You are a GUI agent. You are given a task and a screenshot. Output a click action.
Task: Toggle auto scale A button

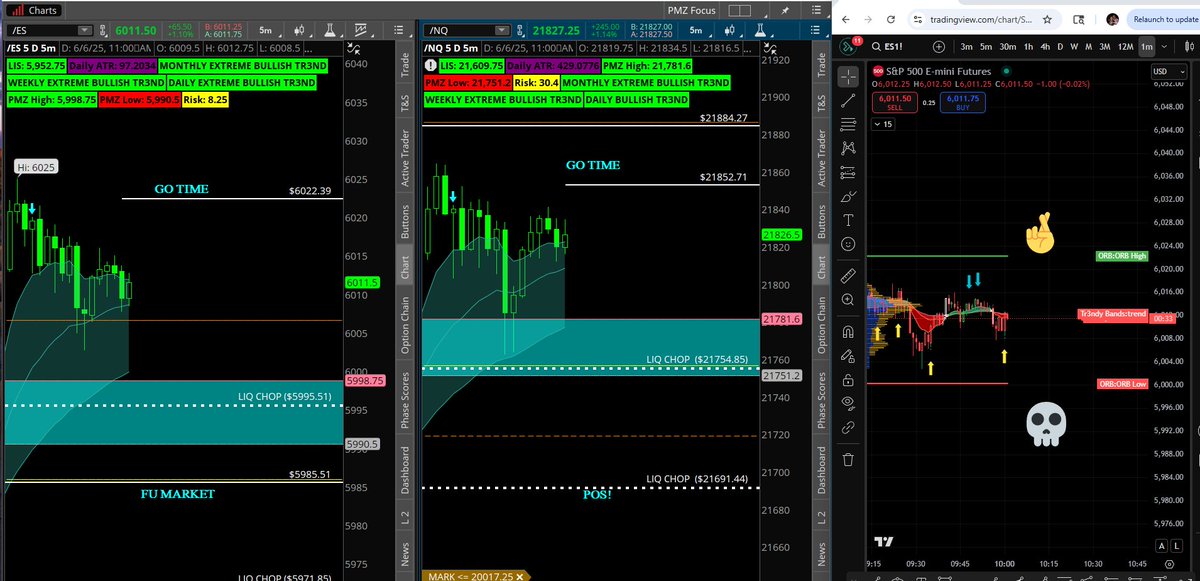[1162, 546]
